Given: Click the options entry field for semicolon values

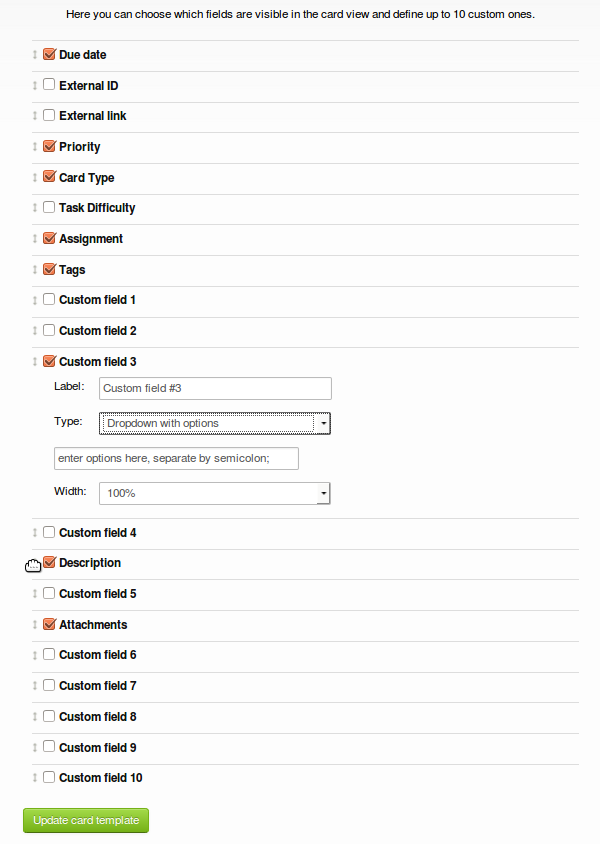Looking at the screenshot, I should pyautogui.click(x=177, y=459).
